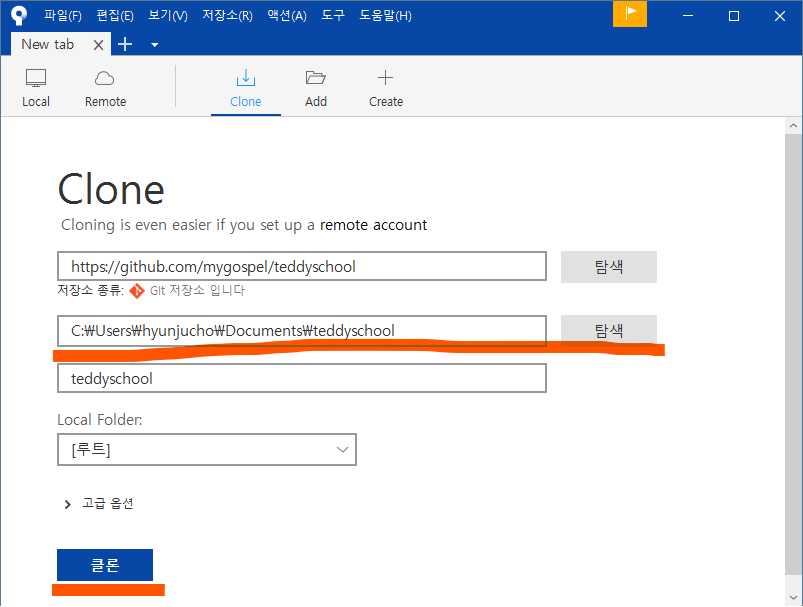
Task: Click the 'Git 저장소 입니다' status text
Action: click(x=197, y=290)
